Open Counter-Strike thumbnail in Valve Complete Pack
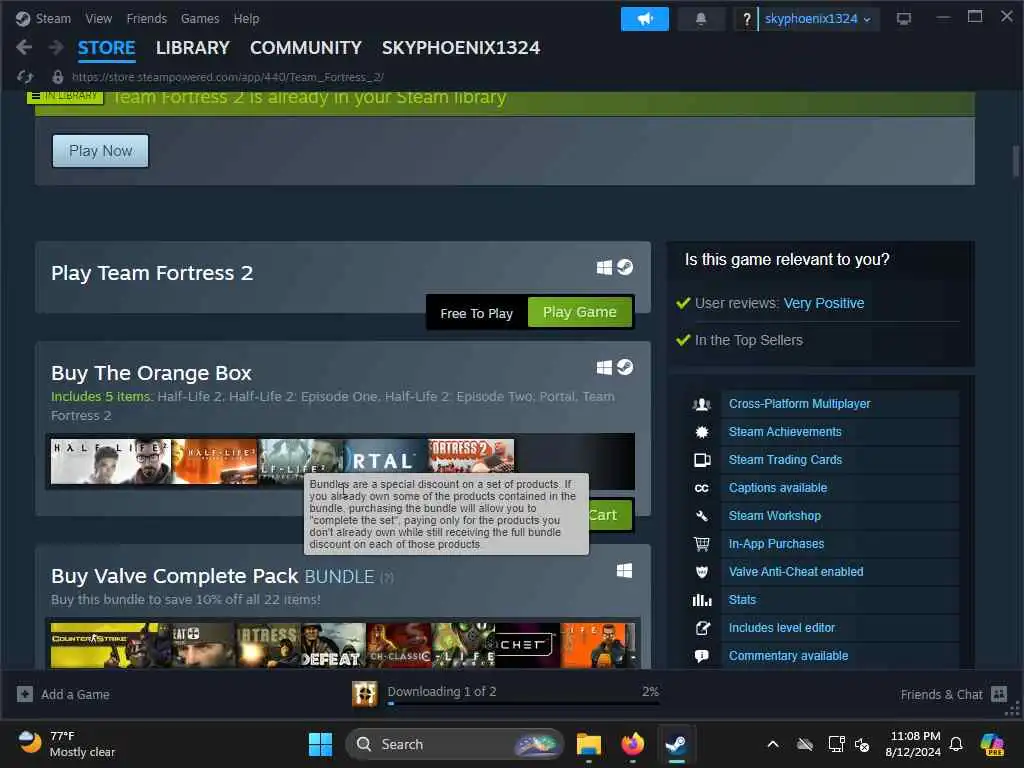Image resolution: width=1024 pixels, height=768 pixels. click(104, 645)
